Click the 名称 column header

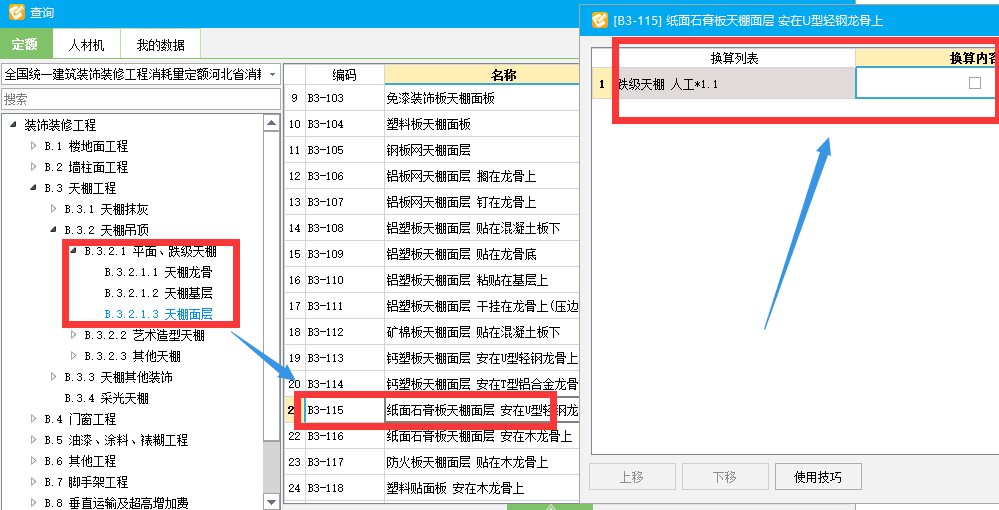pos(482,75)
